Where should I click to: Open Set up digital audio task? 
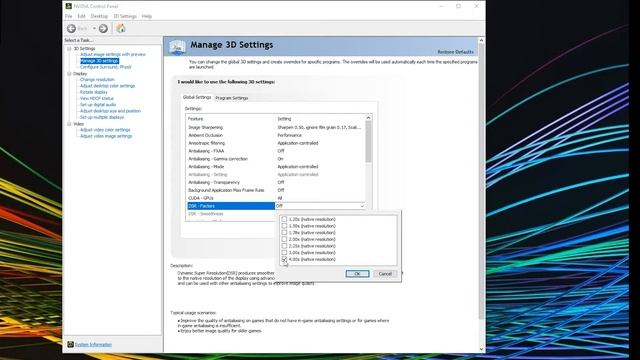98,105
